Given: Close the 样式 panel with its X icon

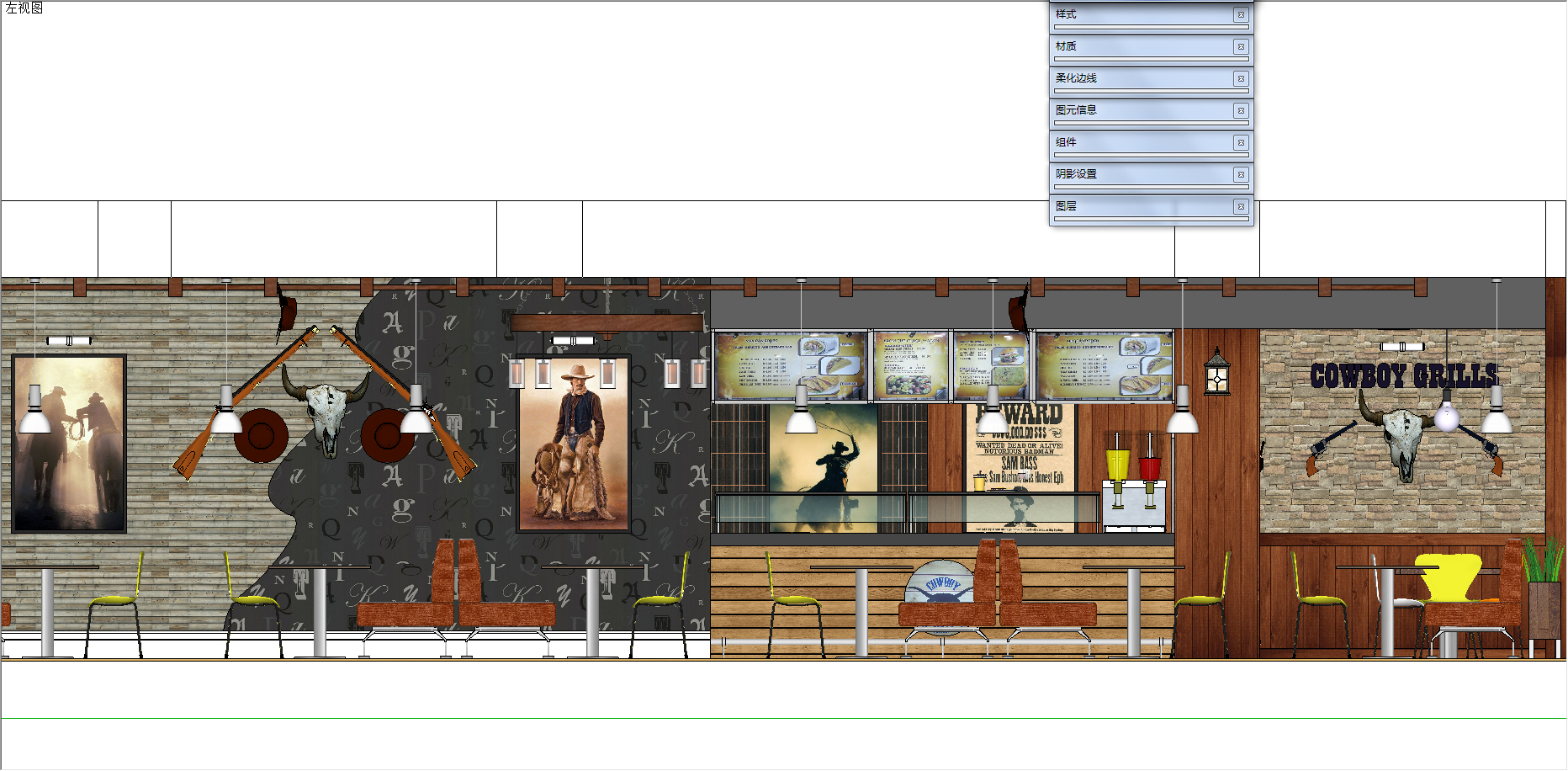Looking at the screenshot, I should coord(1241,15).
